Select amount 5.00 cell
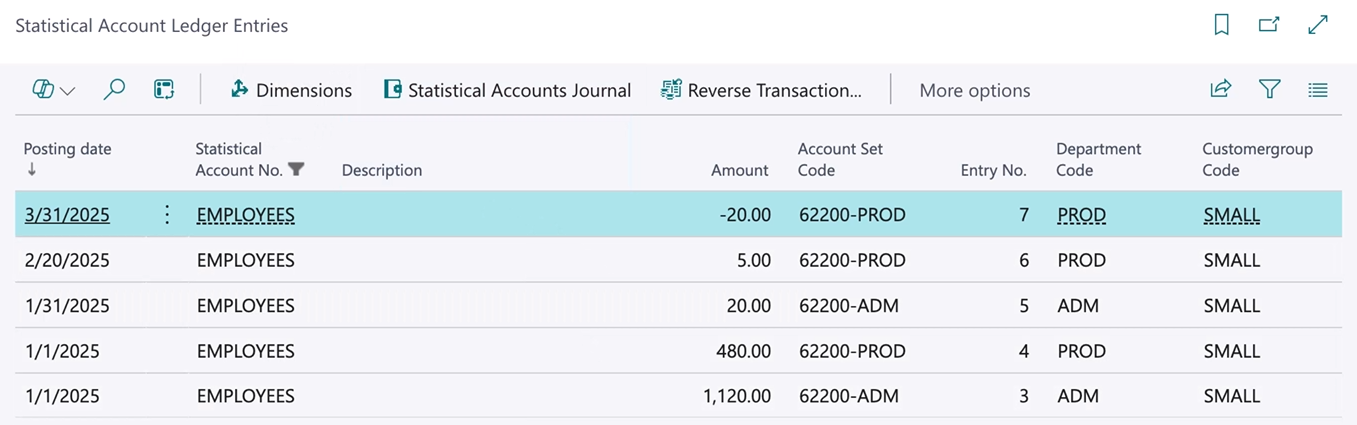1357x425 pixels. [x=752, y=260]
